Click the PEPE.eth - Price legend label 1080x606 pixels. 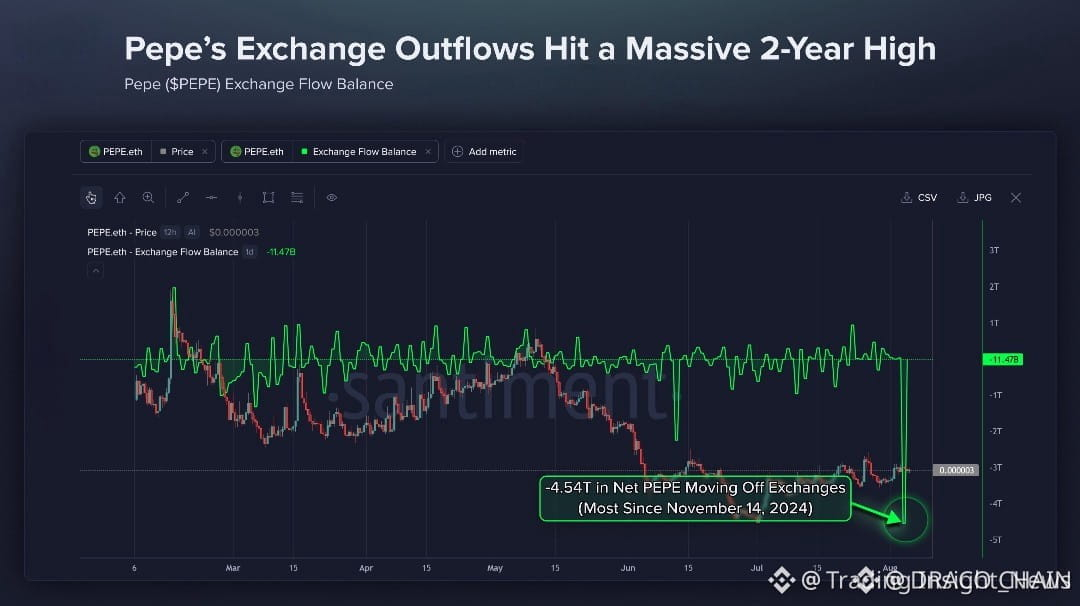(122, 232)
